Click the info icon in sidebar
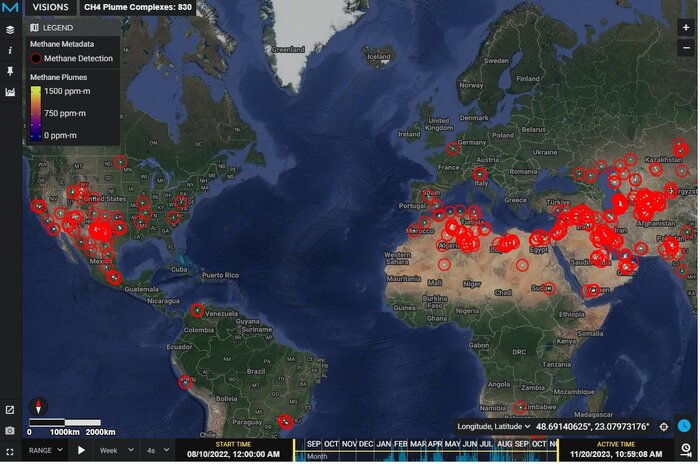700x464 pixels. click(x=10, y=50)
